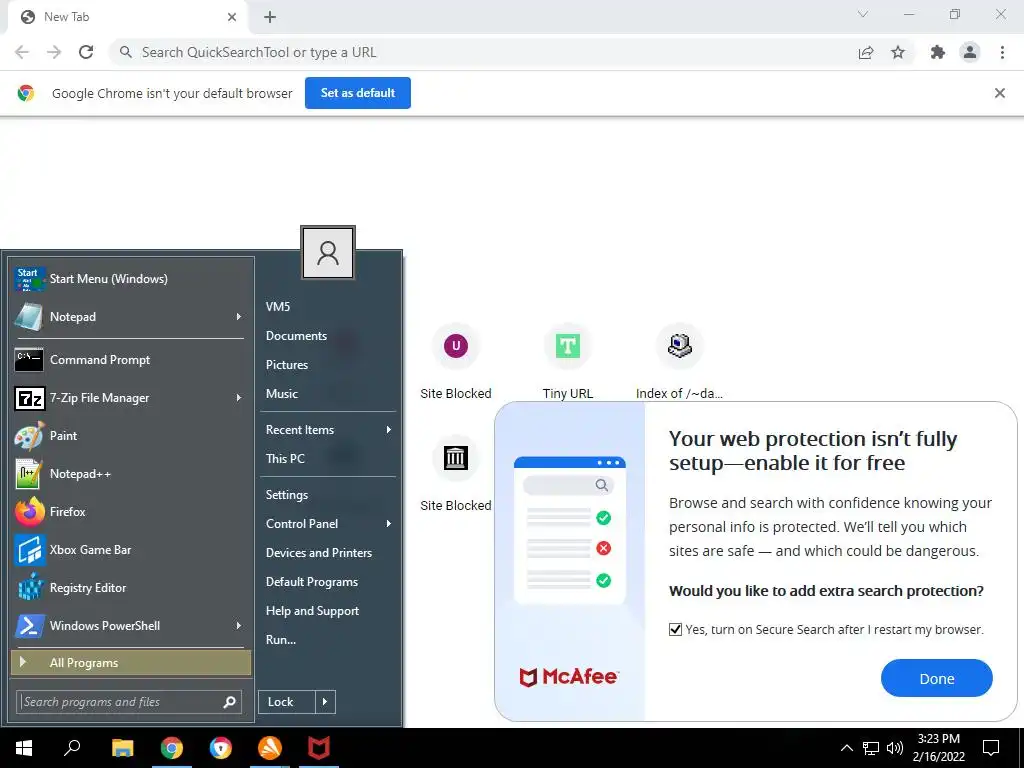The image size is (1024, 768).
Task: Expand Windows PowerShell submenu arrow
Action: click(238, 626)
